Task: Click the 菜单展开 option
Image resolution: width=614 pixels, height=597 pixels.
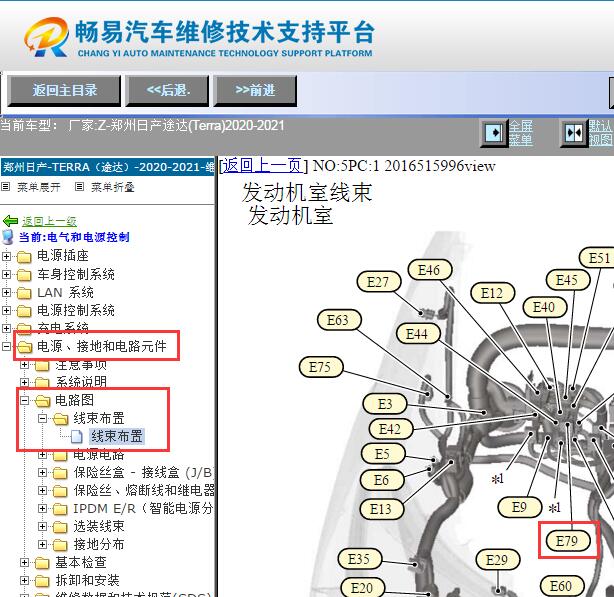Action: point(38,187)
